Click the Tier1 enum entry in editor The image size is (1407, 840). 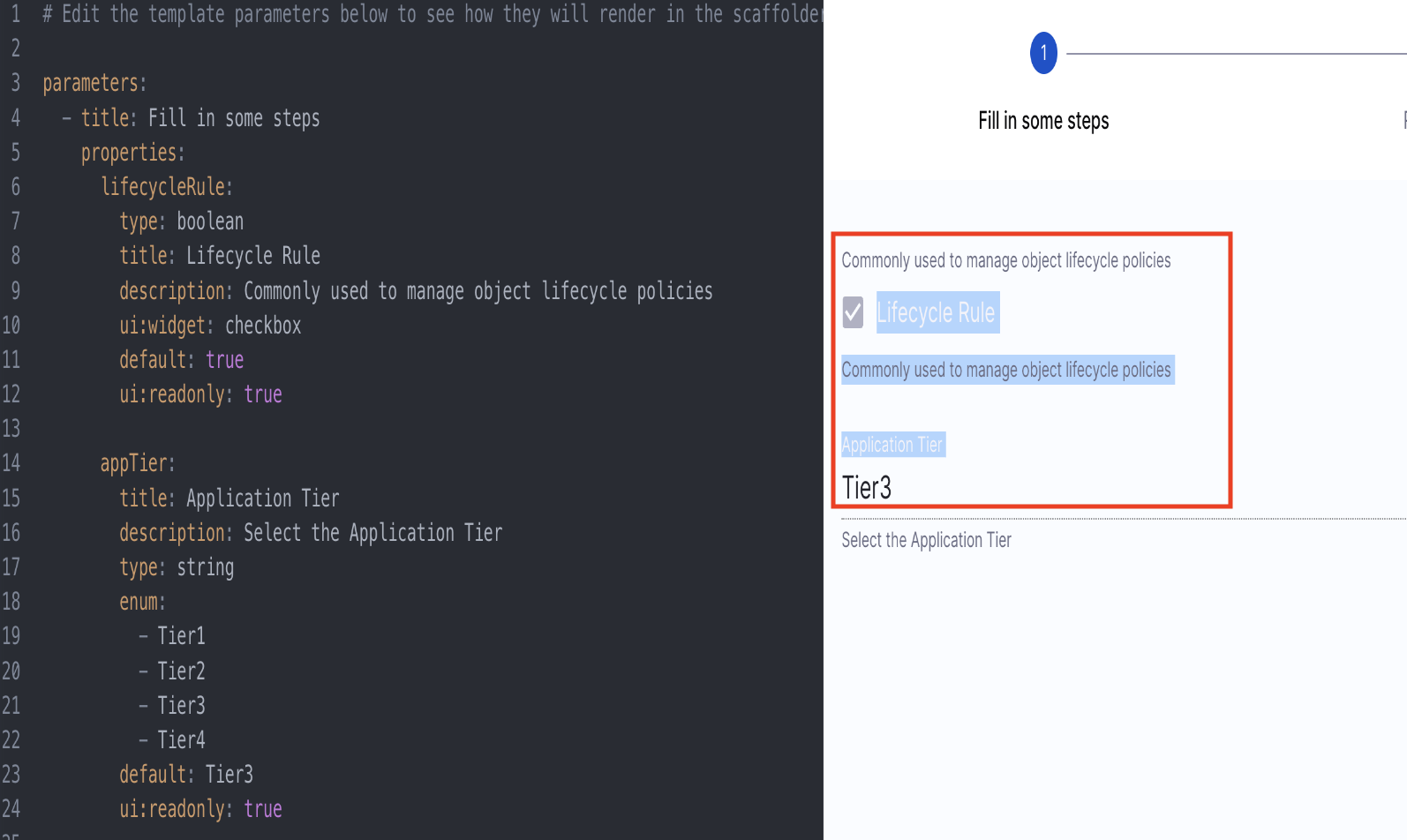pos(181,636)
